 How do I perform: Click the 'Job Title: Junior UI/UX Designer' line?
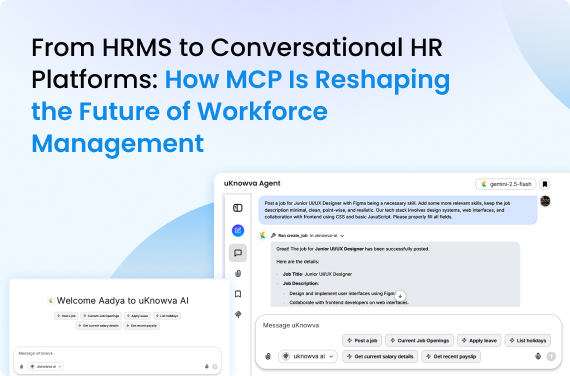coord(317,274)
